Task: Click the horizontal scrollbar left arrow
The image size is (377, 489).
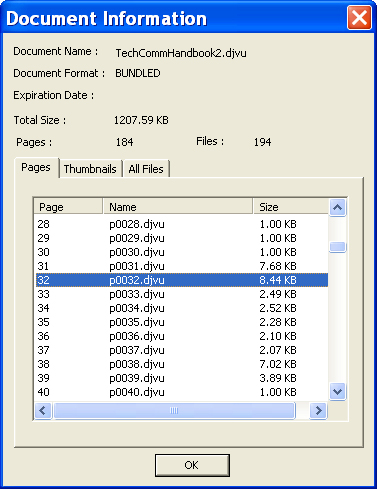Action: 43,410
